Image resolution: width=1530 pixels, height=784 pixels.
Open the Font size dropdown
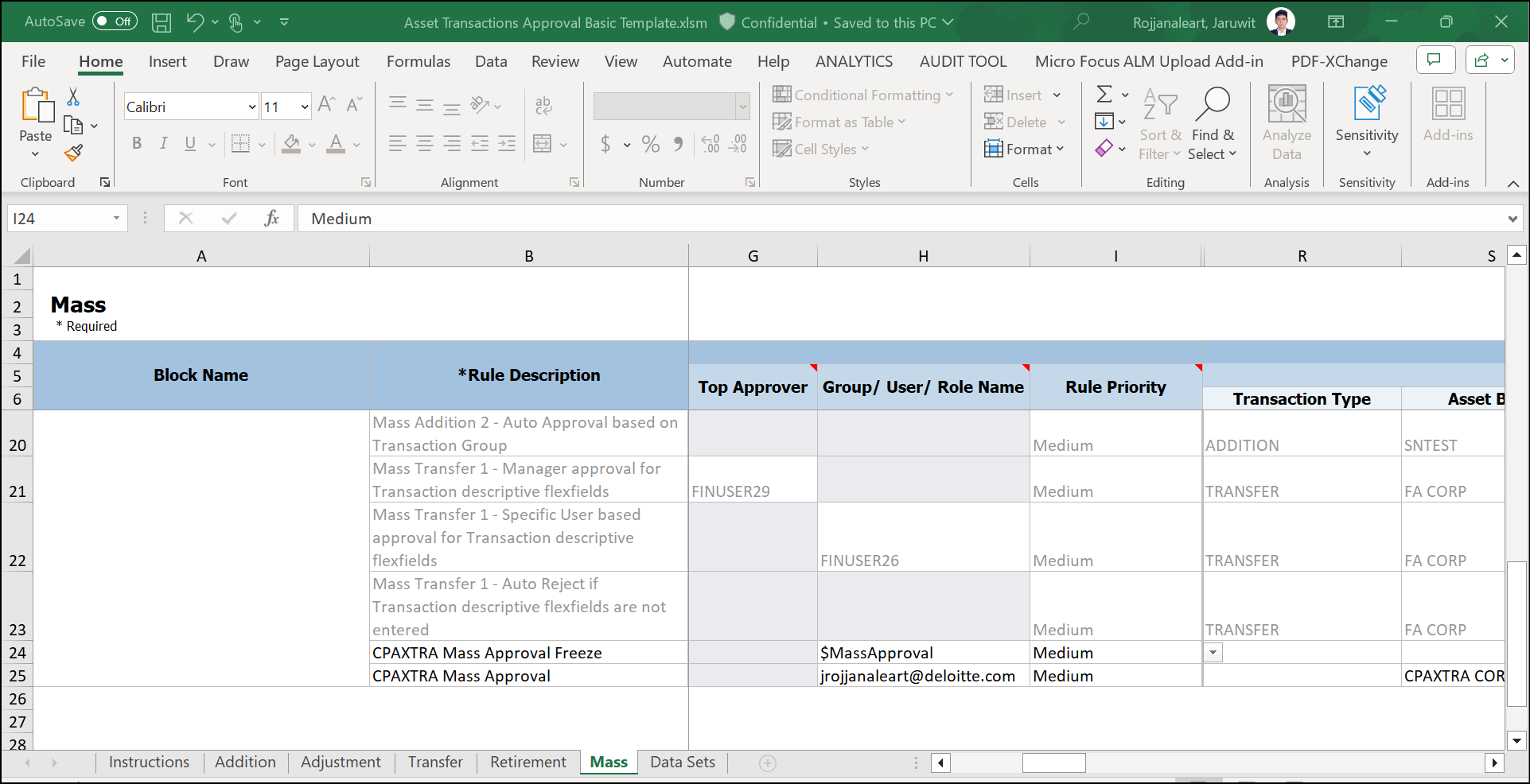click(x=303, y=106)
